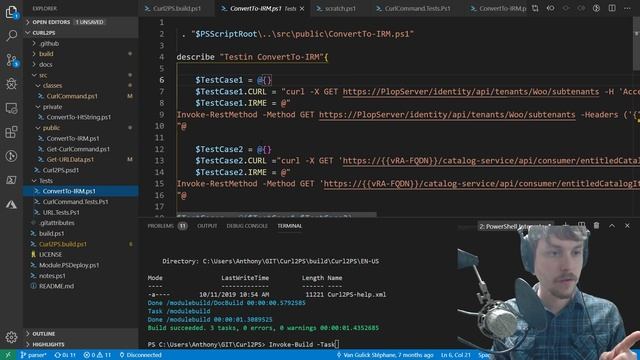Click the Van Gulick Stéphane blame annotation
Image resolution: width=640 pixels, height=360 pixels.
[384, 355]
